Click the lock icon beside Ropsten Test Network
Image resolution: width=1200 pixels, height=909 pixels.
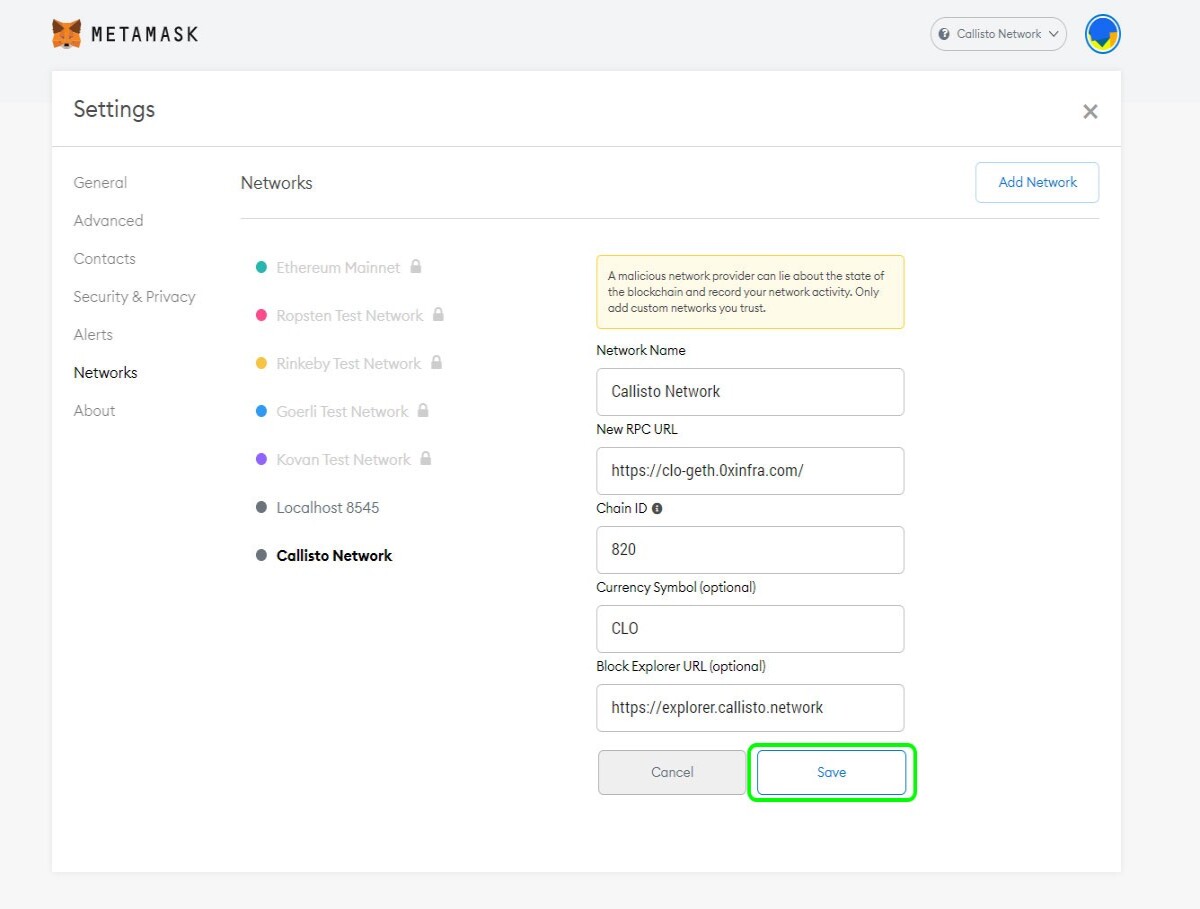coord(438,315)
